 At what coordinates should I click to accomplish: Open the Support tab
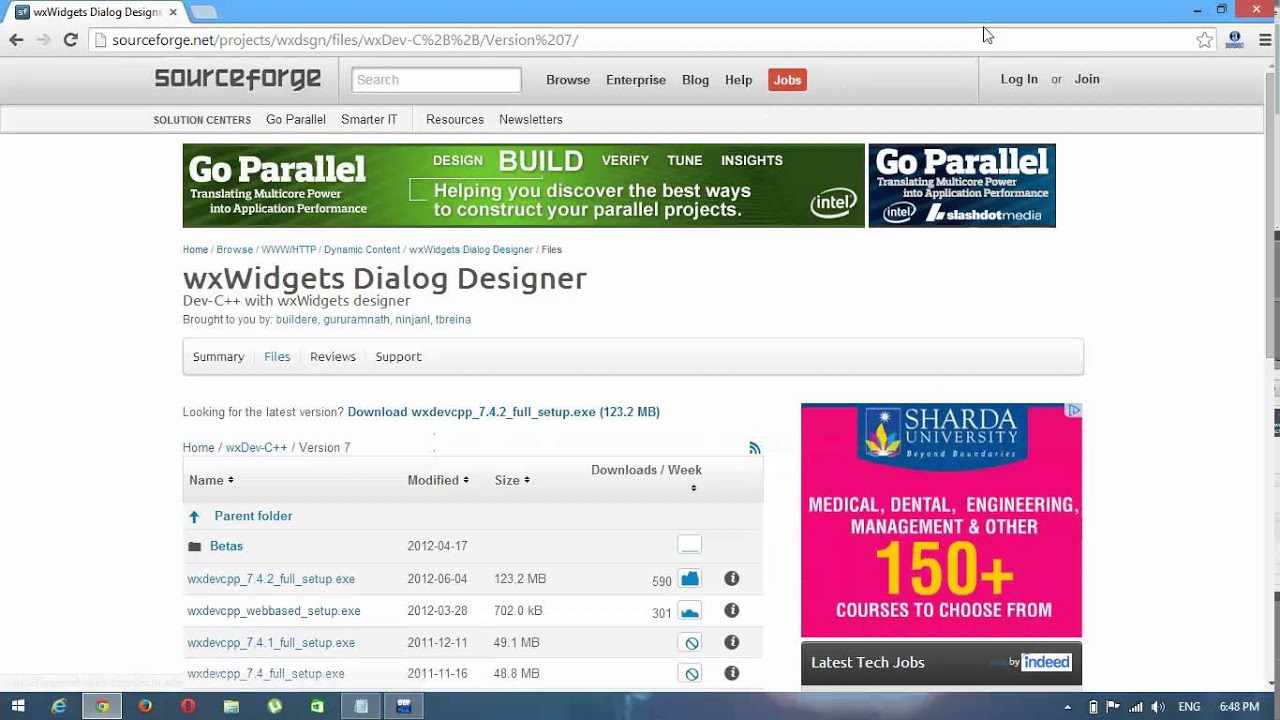[x=398, y=357]
